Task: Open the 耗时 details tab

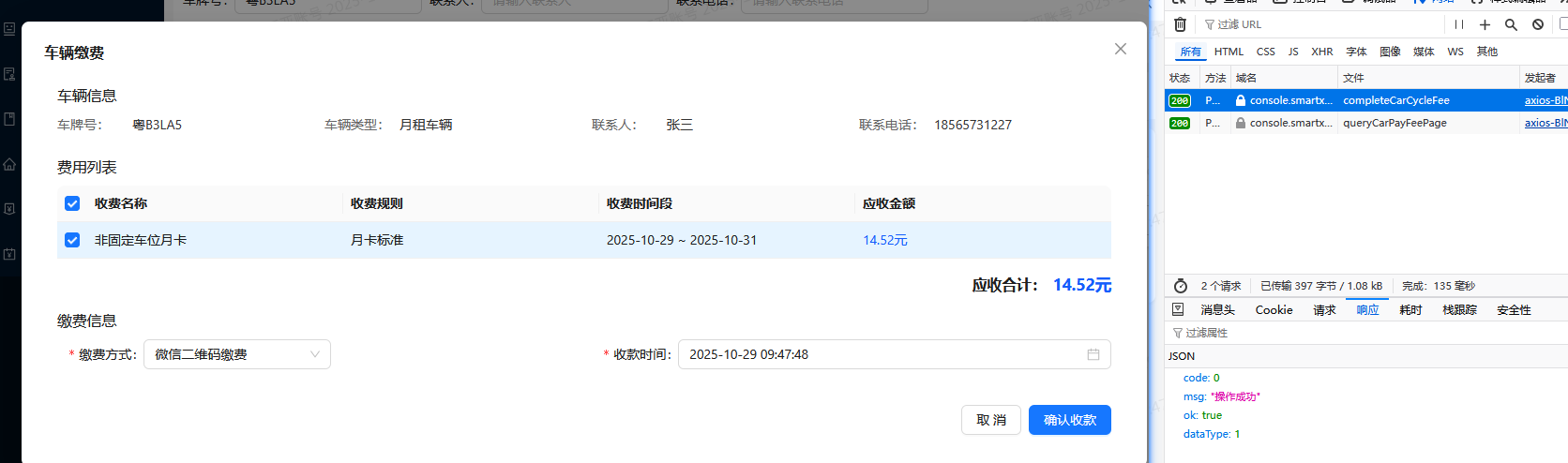Action: click(x=1410, y=310)
